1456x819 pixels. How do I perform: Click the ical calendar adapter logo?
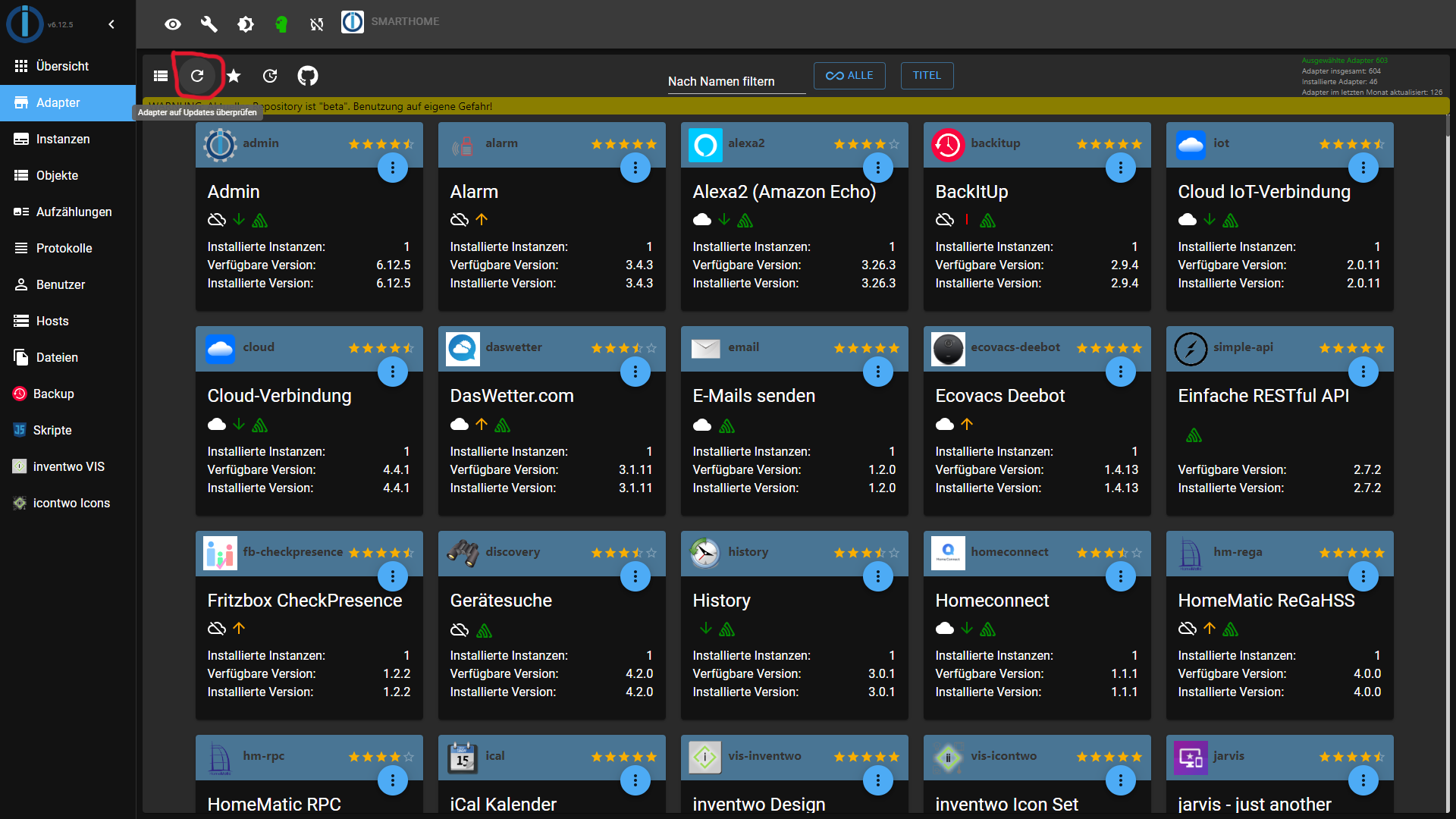tap(463, 758)
